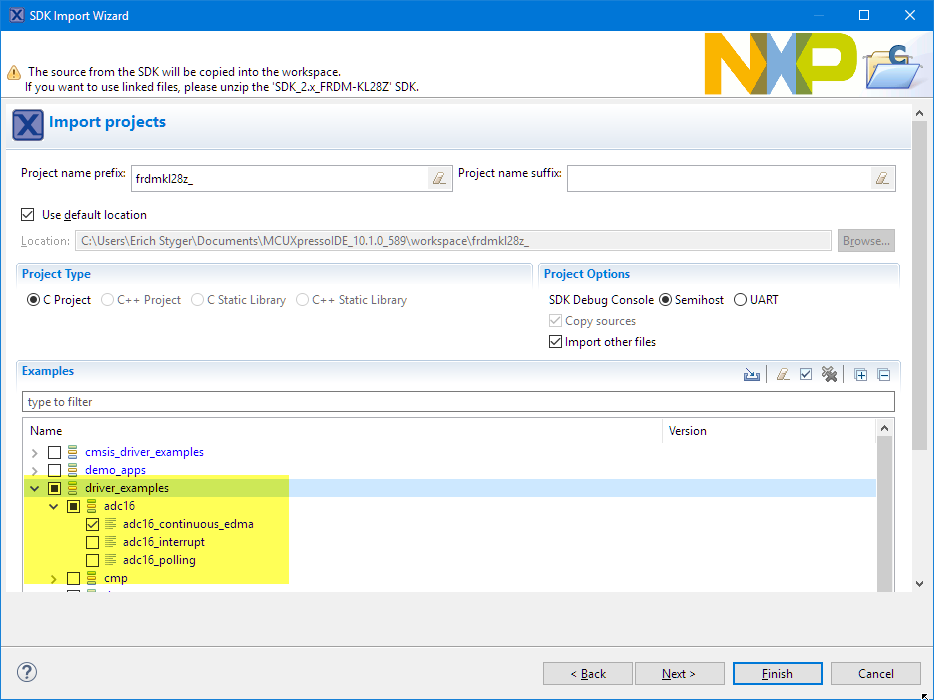Check the adc16_interrupt checkbox
This screenshot has width=934, height=700.
pyautogui.click(x=92, y=542)
